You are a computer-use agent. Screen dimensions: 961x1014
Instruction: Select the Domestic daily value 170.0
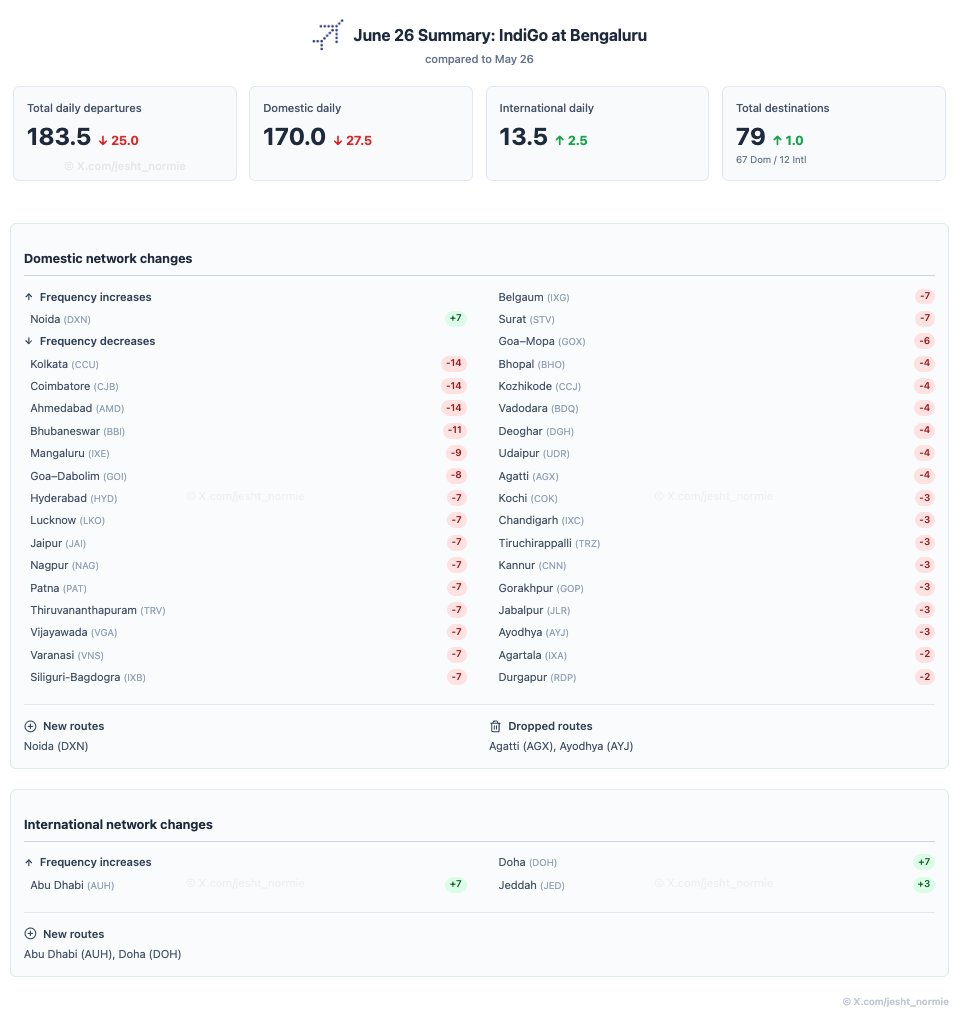click(294, 137)
